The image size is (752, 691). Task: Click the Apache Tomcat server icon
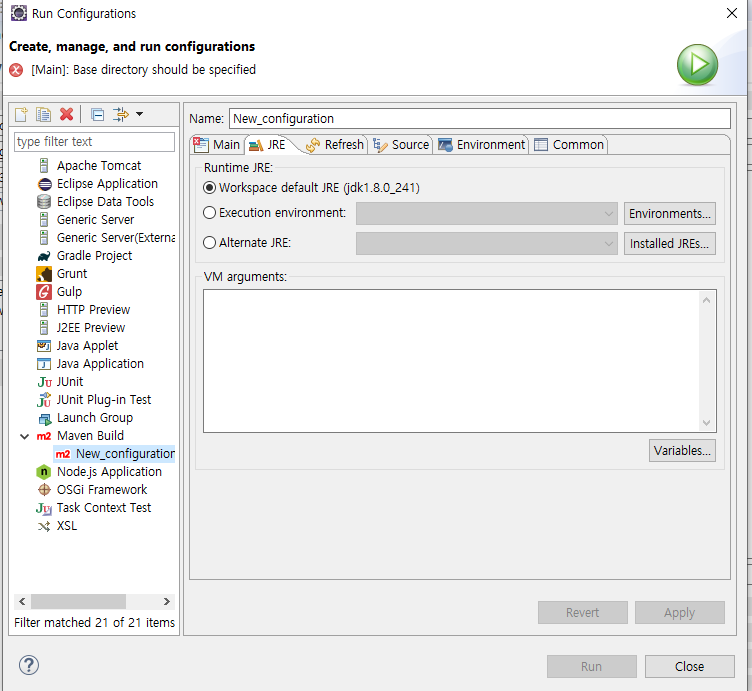(x=44, y=166)
